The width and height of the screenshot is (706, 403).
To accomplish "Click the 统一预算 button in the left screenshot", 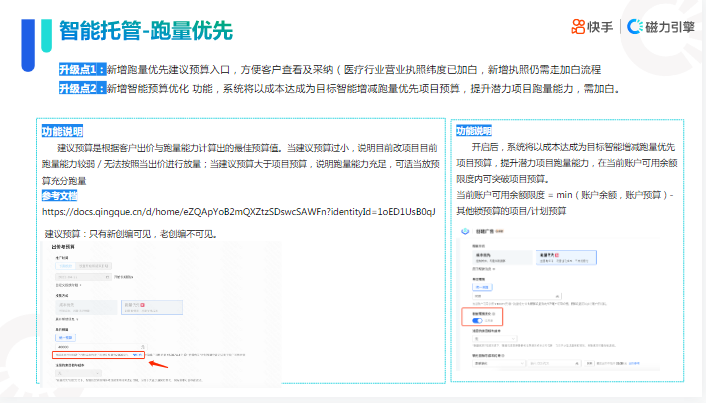I will pos(66,338).
